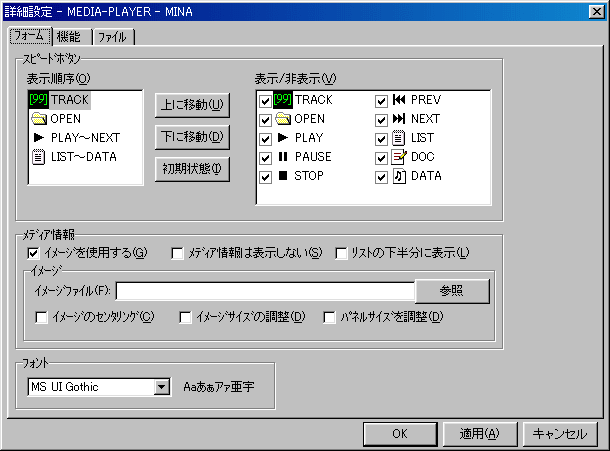This screenshot has height=451, width=610.
Task: Uncheck the DATA visibility checkbox
Action: pos(381,177)
